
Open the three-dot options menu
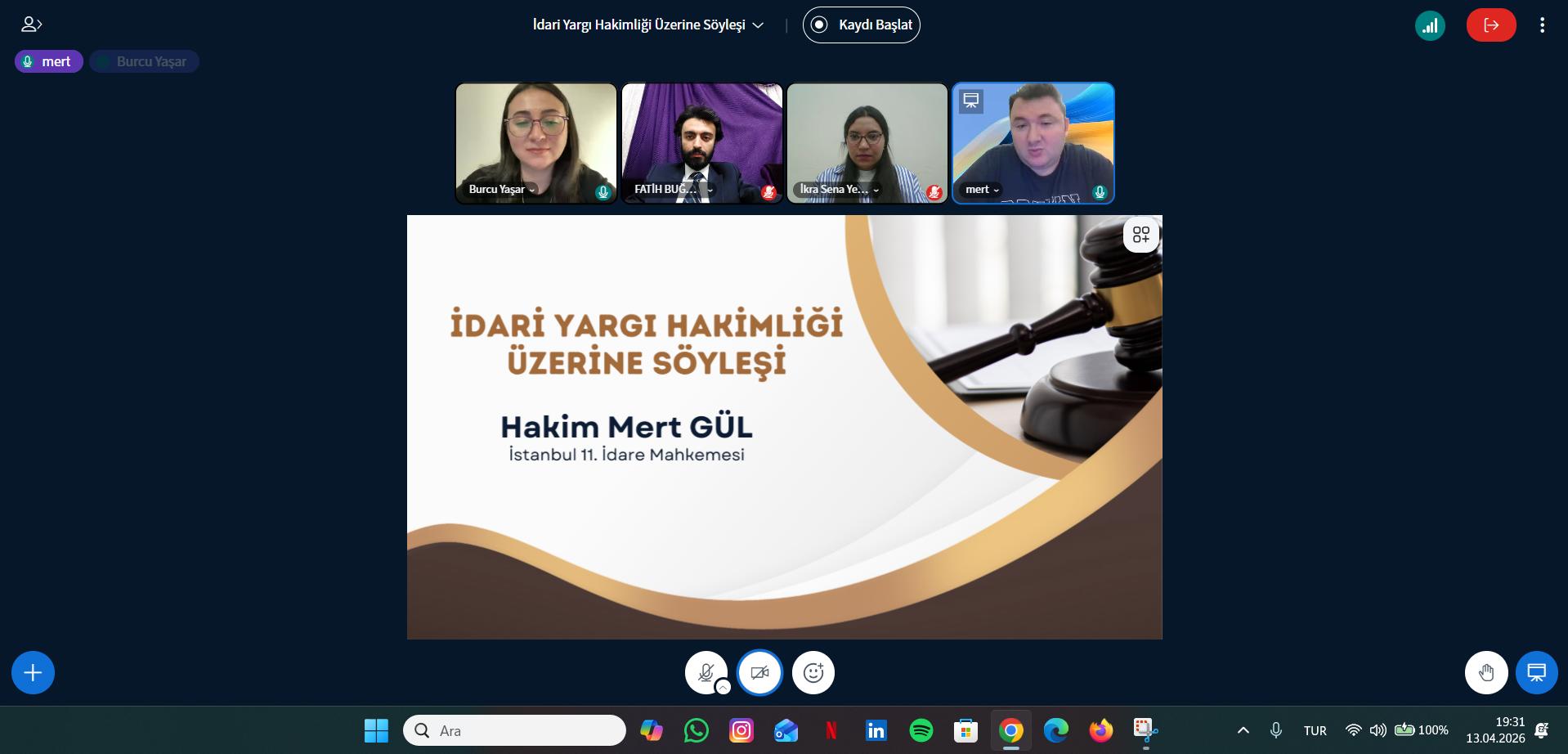(x=1542, y=25)
